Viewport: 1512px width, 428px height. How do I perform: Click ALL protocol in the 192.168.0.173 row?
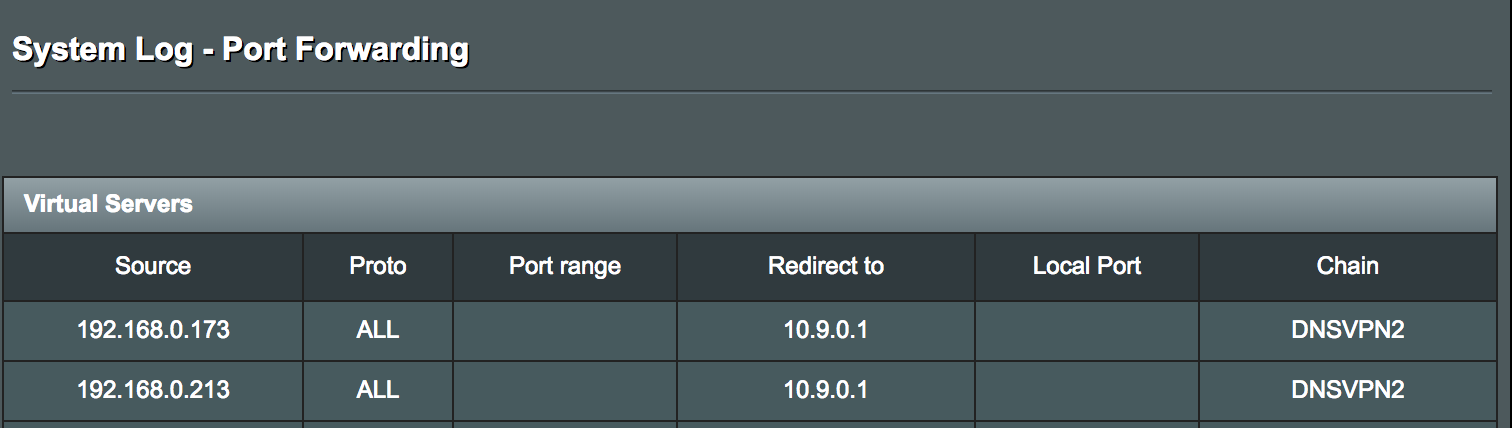378,330
